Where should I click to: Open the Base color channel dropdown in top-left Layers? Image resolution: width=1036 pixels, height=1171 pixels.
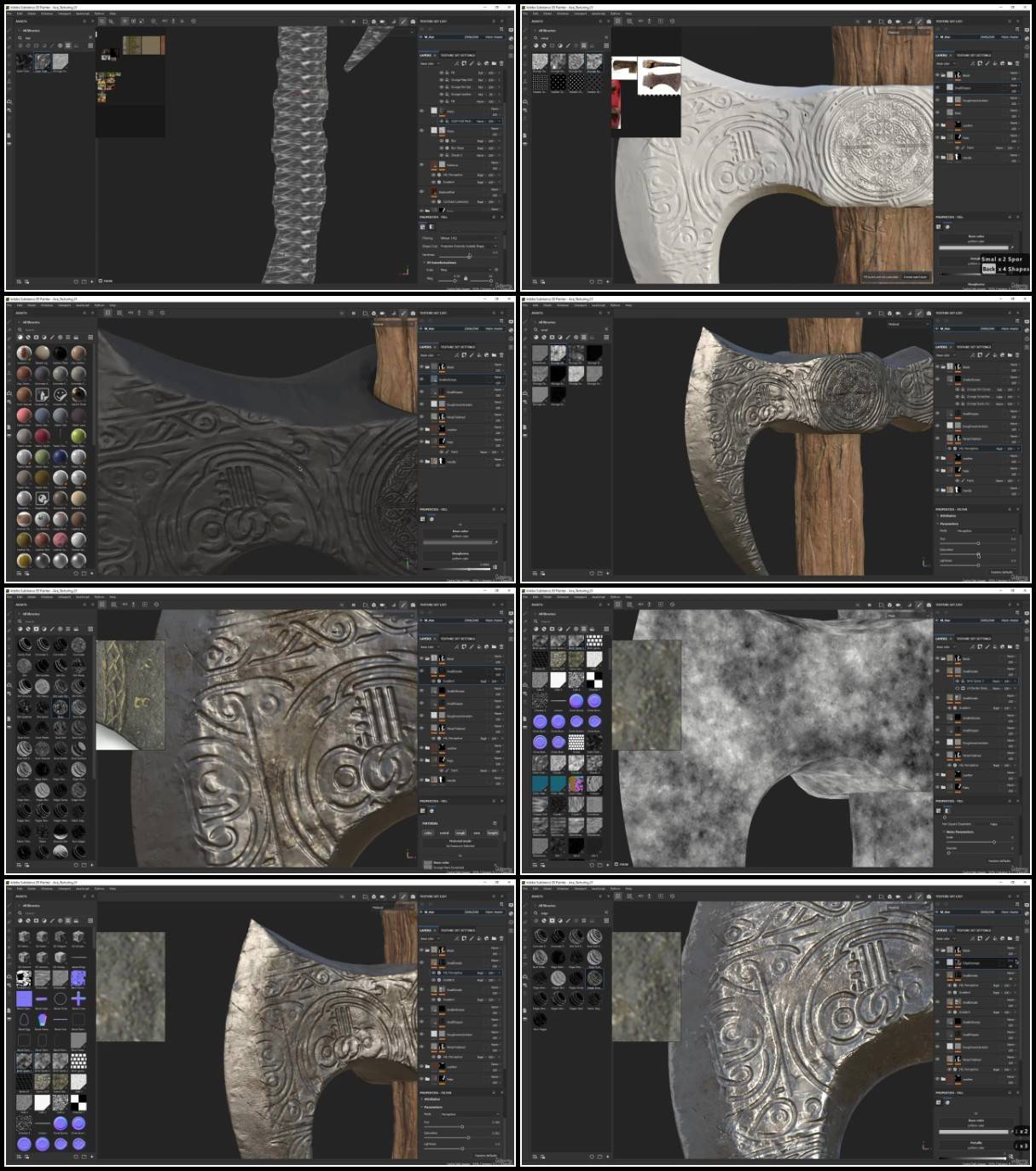pyautogui.click(x=428, y=63)
